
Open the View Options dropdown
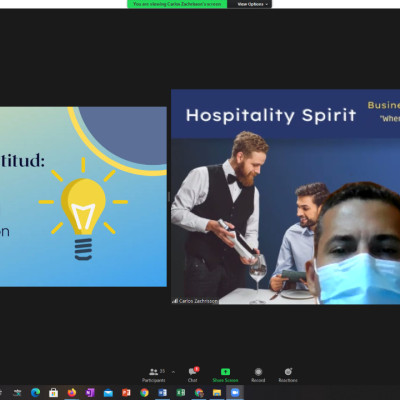[252, 4]
